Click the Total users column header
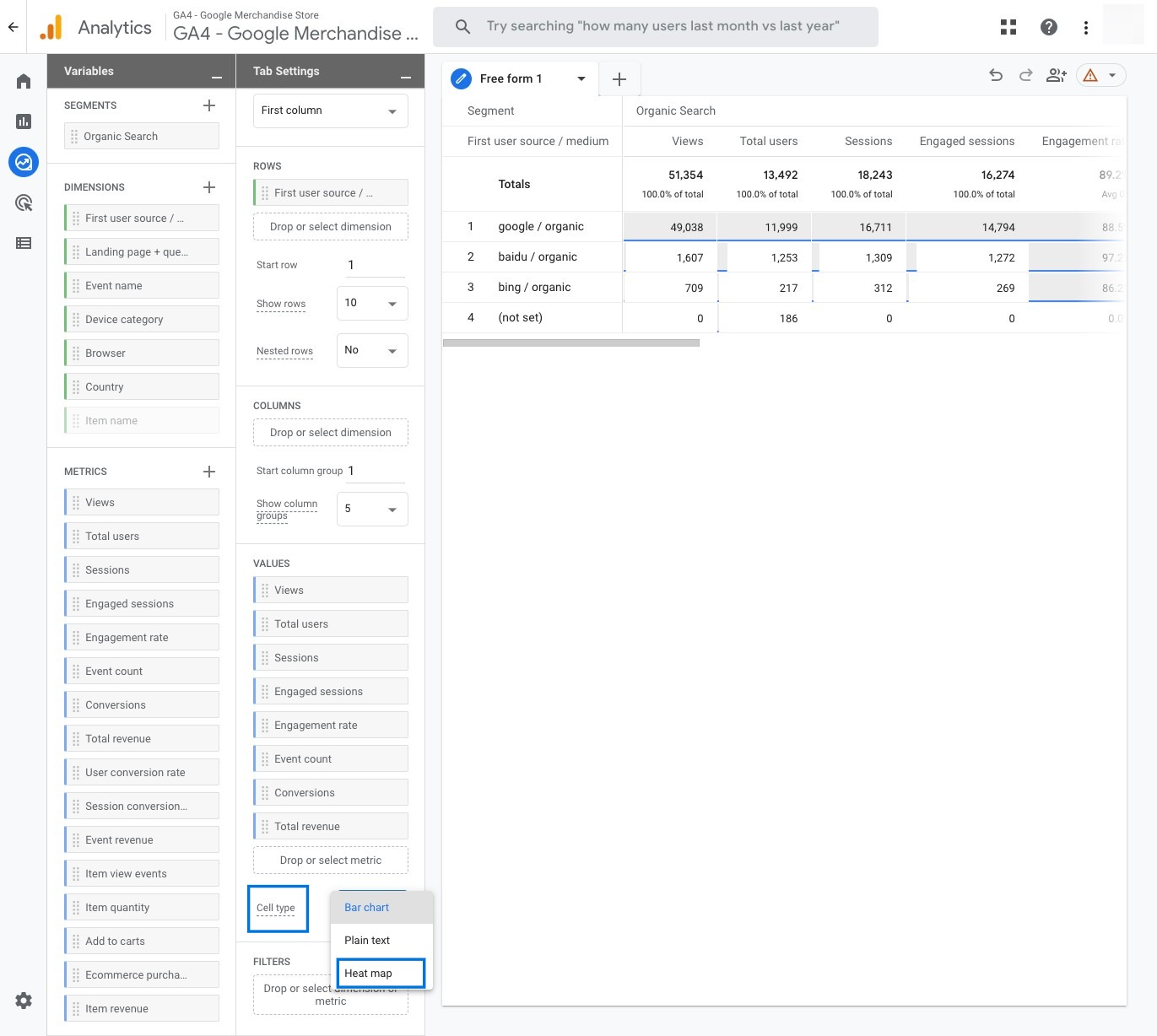Image resolution: width=1157 pixels, height=1036 pixels. point(768,142)
